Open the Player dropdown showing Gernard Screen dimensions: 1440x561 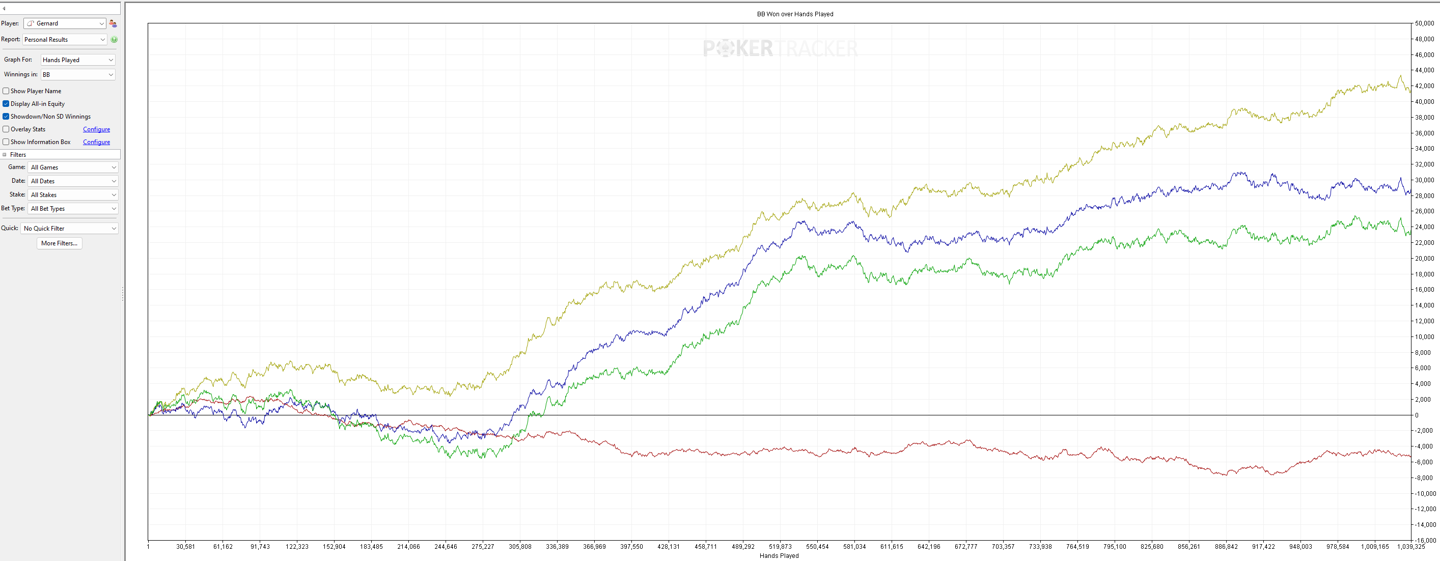point(65,23)
